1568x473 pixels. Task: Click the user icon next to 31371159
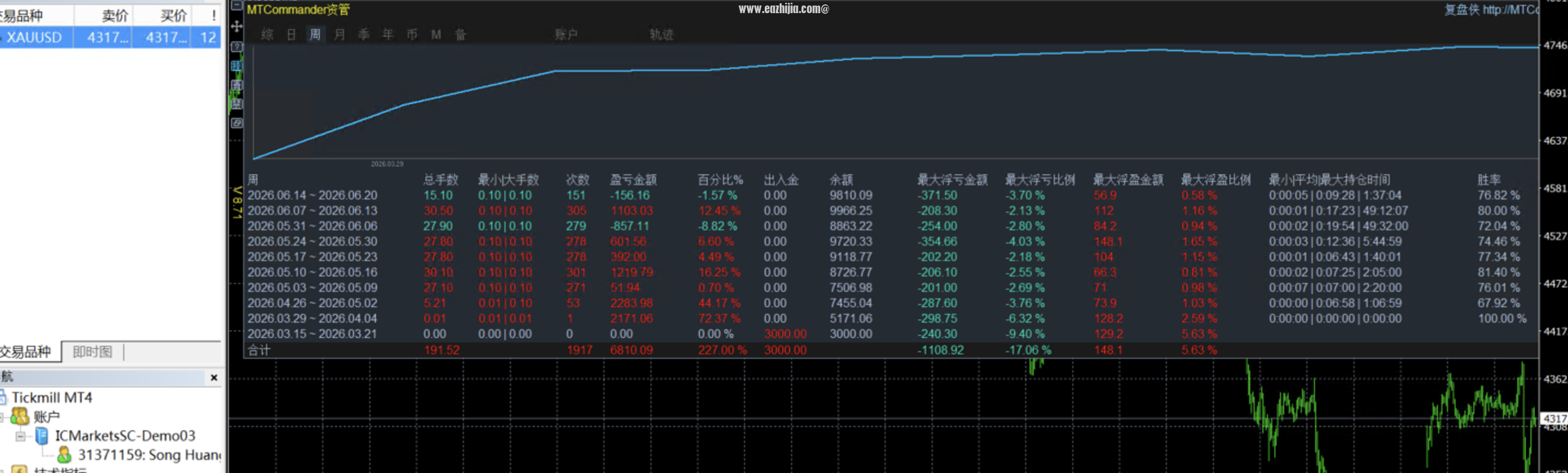tap(64, 455)
